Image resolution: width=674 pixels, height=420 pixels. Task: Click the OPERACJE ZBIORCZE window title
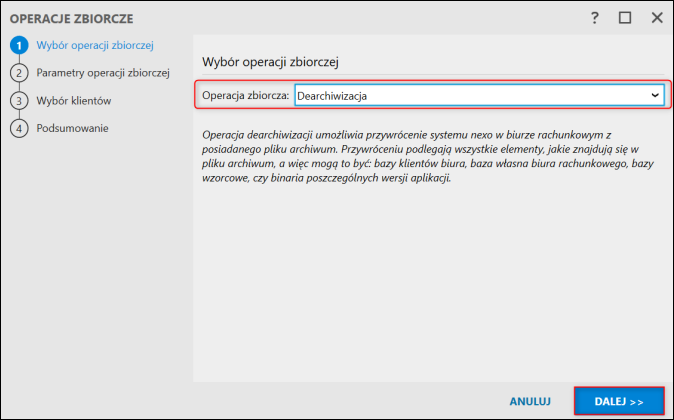71,18
